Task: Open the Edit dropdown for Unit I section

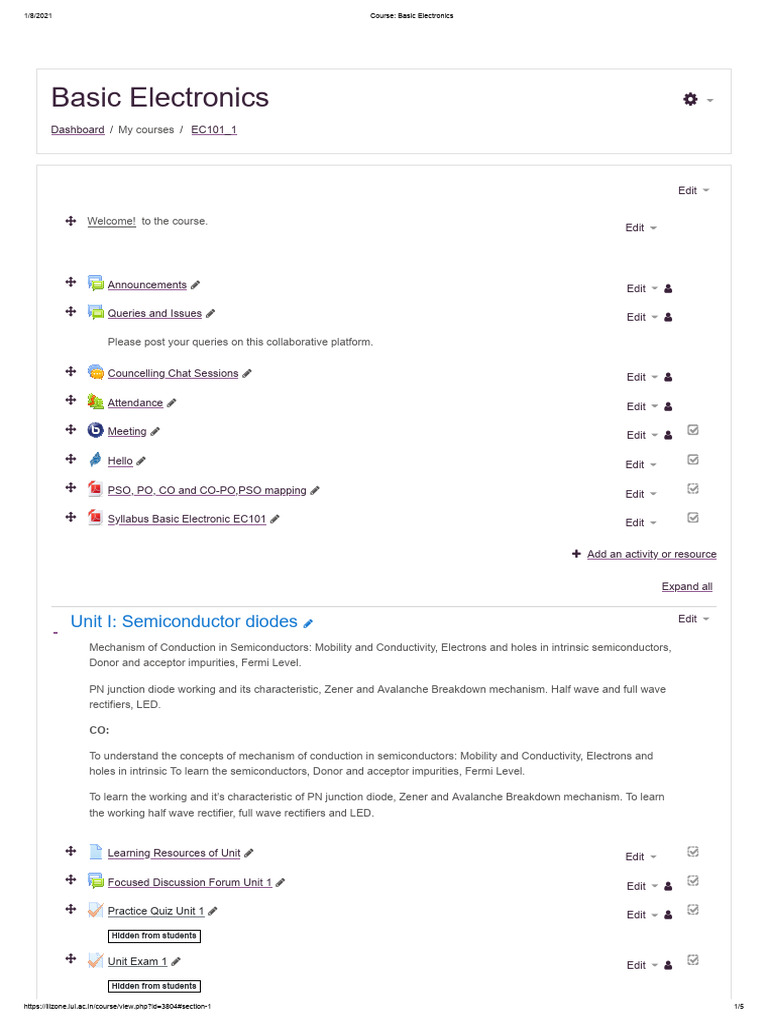Action: point(693,619)
